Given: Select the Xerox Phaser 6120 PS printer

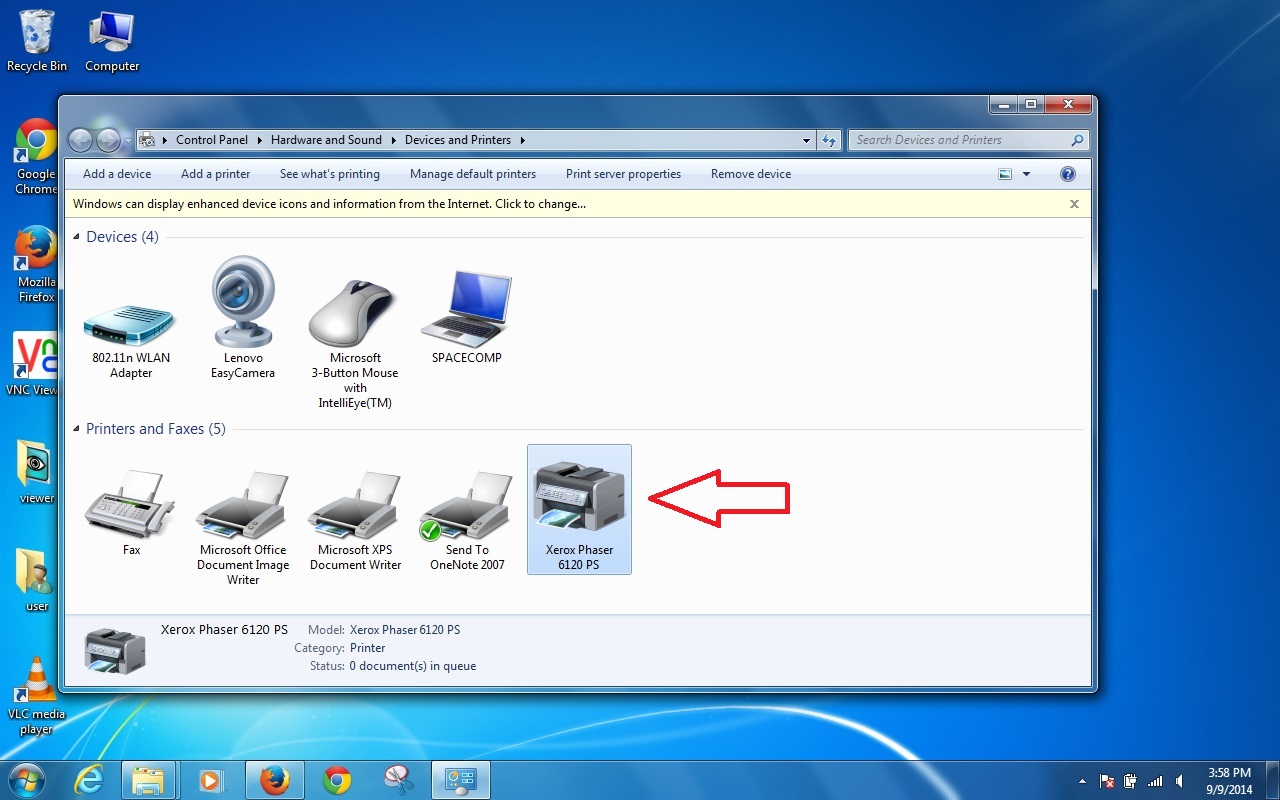Looking at the screenshot, I should [579, 509].
